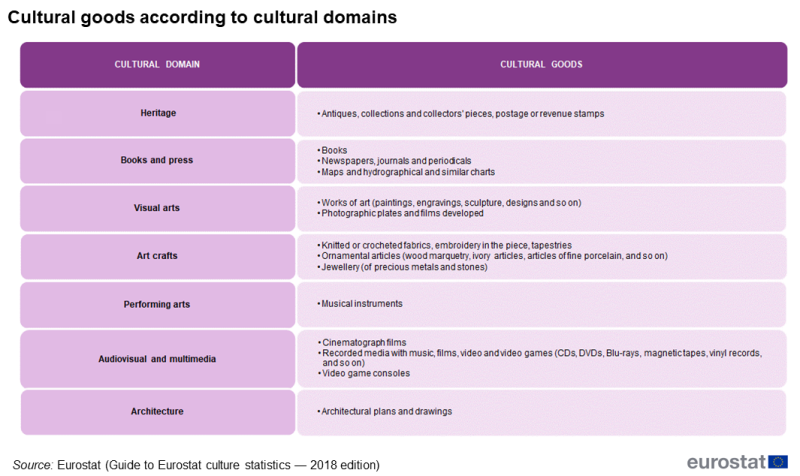Viewport: 800px width, 476px height.
Task: Select the 'Recorded media with music, films' line
Action: 540,358
